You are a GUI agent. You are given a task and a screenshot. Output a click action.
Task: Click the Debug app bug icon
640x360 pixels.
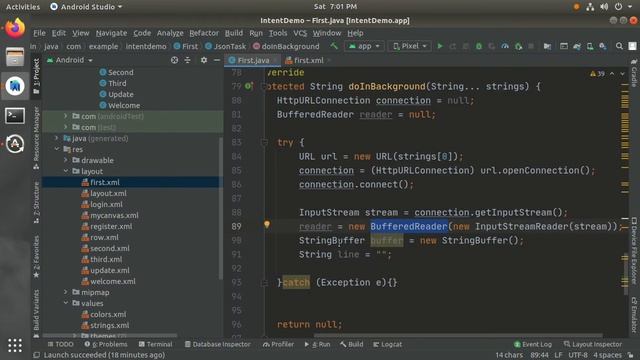(x=479, y=46)
